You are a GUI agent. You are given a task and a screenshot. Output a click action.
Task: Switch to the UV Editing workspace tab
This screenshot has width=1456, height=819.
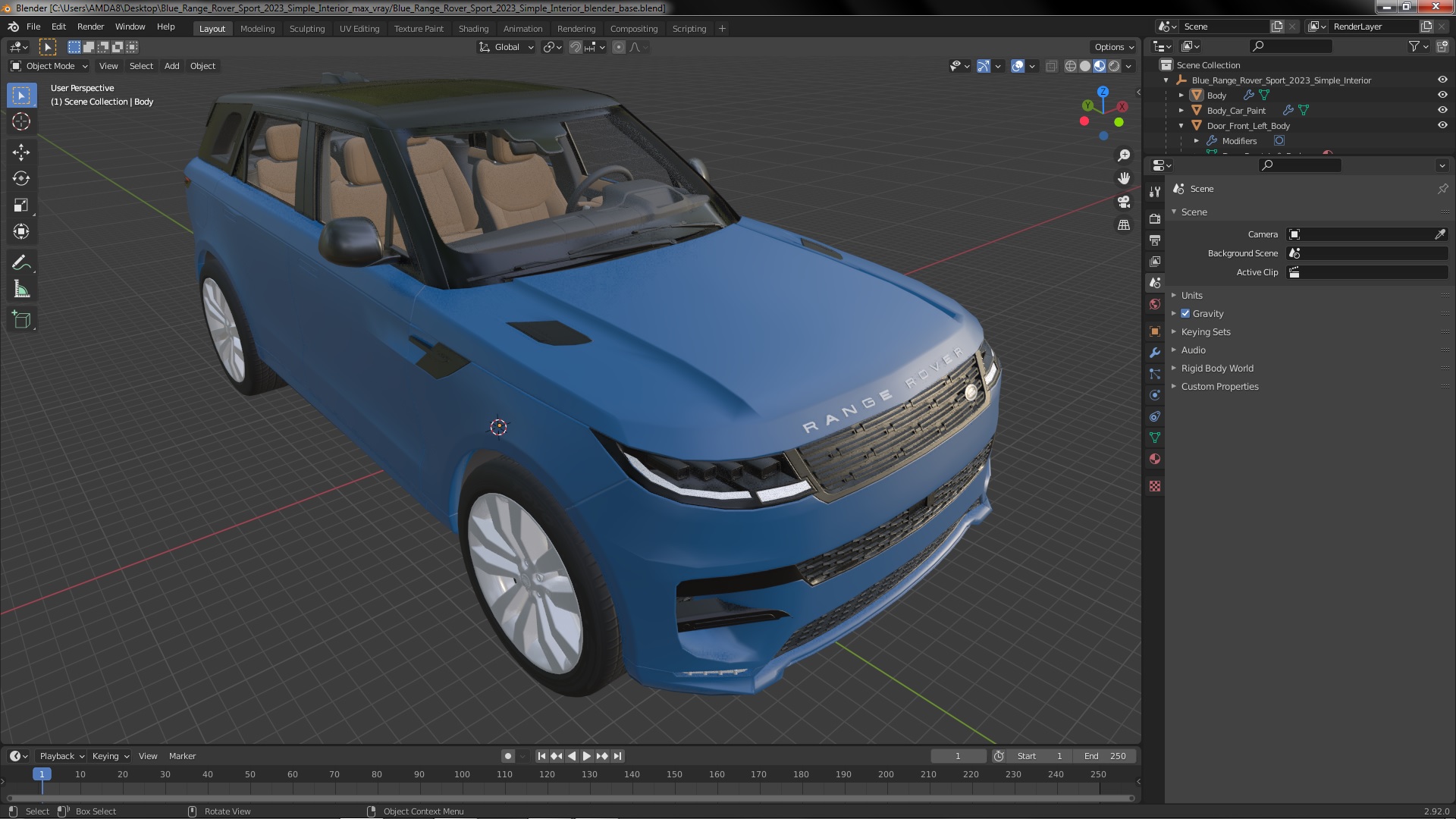(359, 29)
